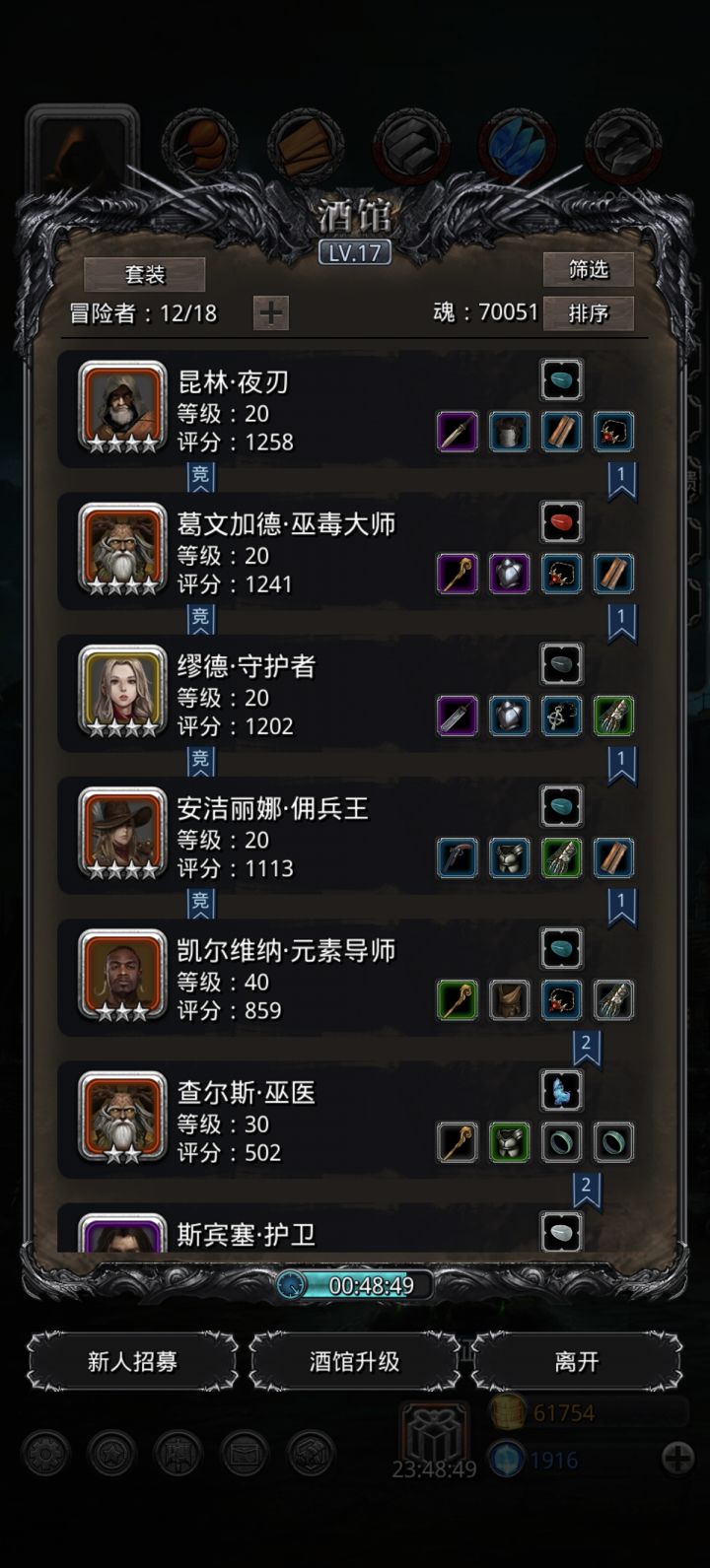
Task: Switch to the blue crystal tab
Action: coord(517,147)
